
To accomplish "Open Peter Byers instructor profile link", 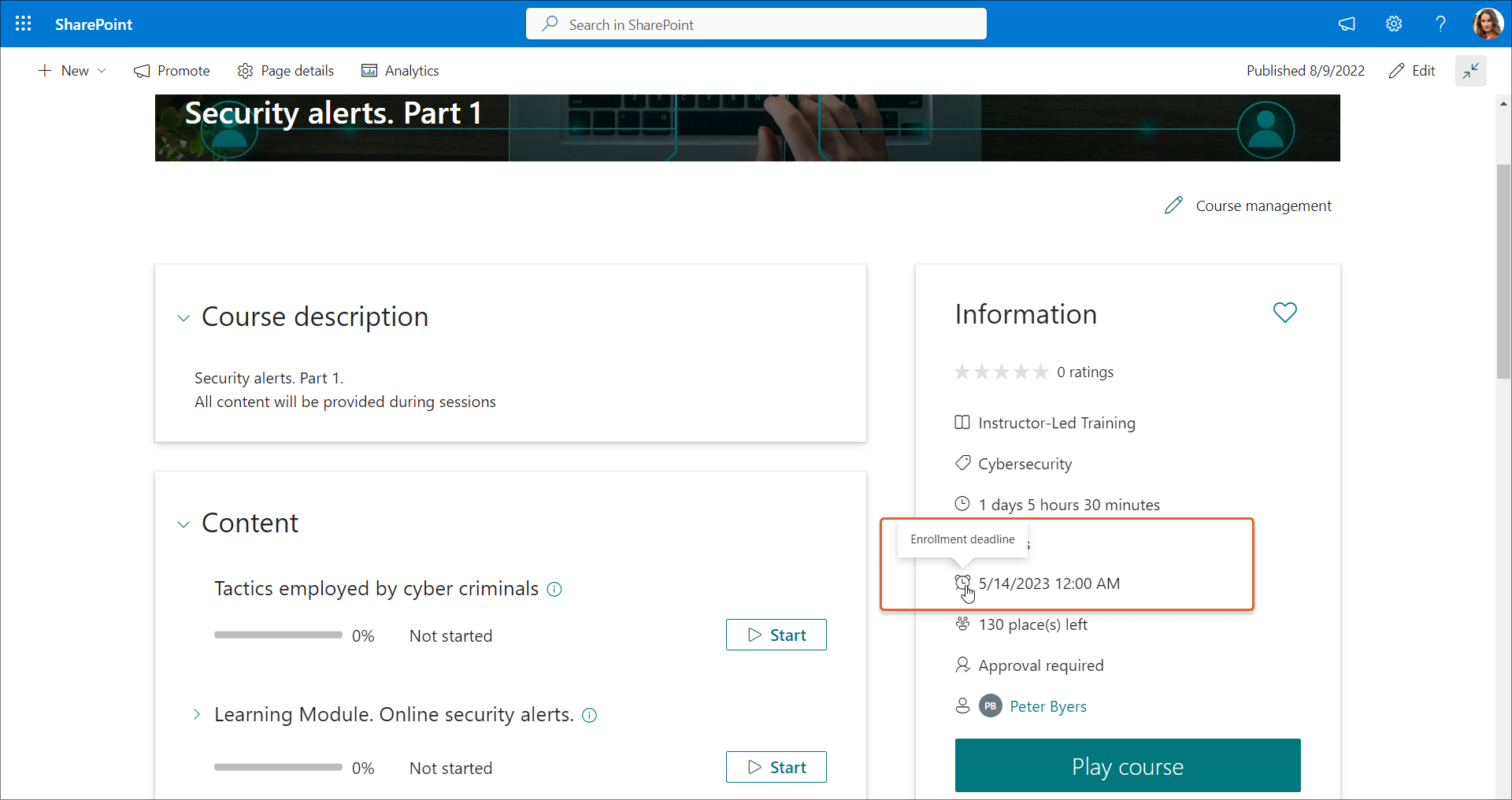I will [1047, 706].
